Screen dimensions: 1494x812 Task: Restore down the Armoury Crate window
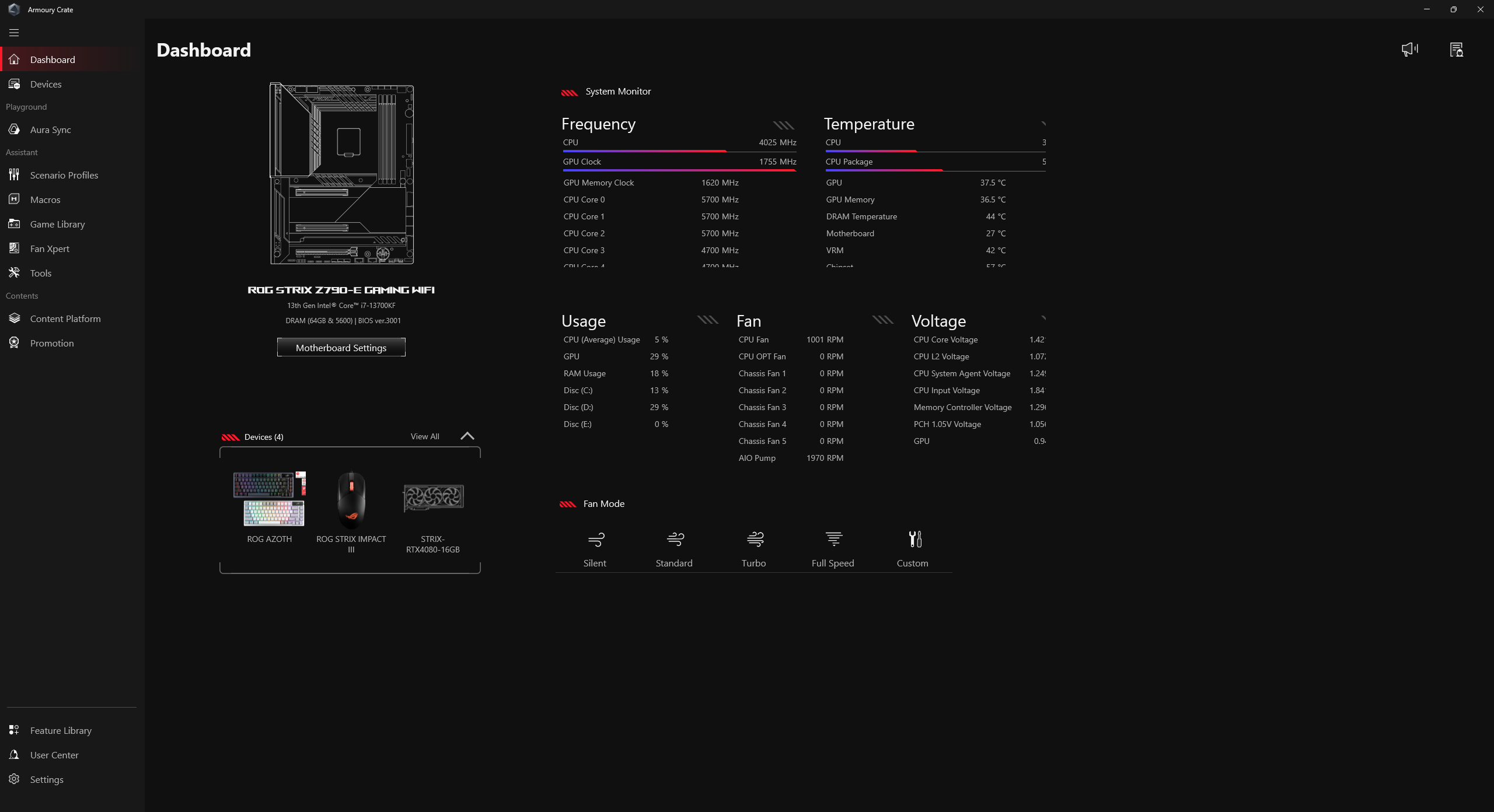click(x=1453, y=9)
